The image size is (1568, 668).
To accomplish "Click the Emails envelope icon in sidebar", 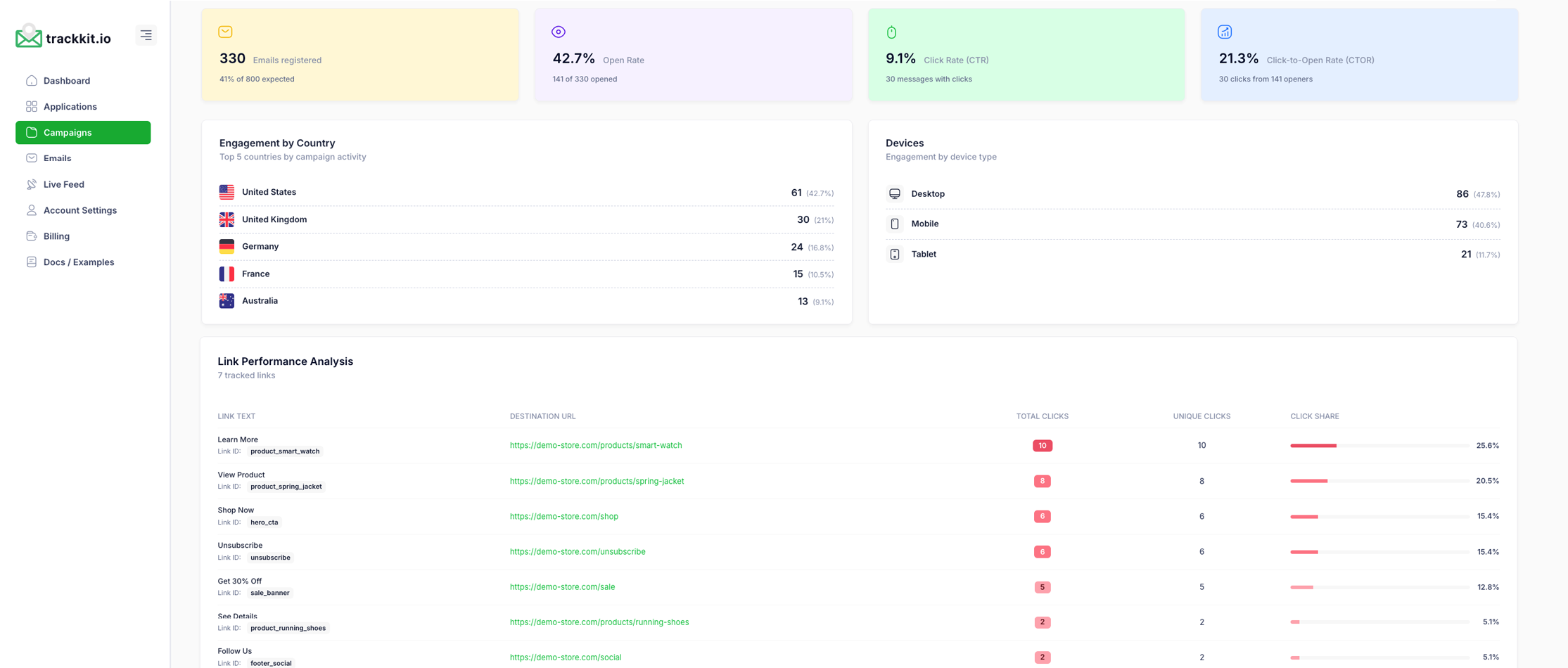I will 32,158.
